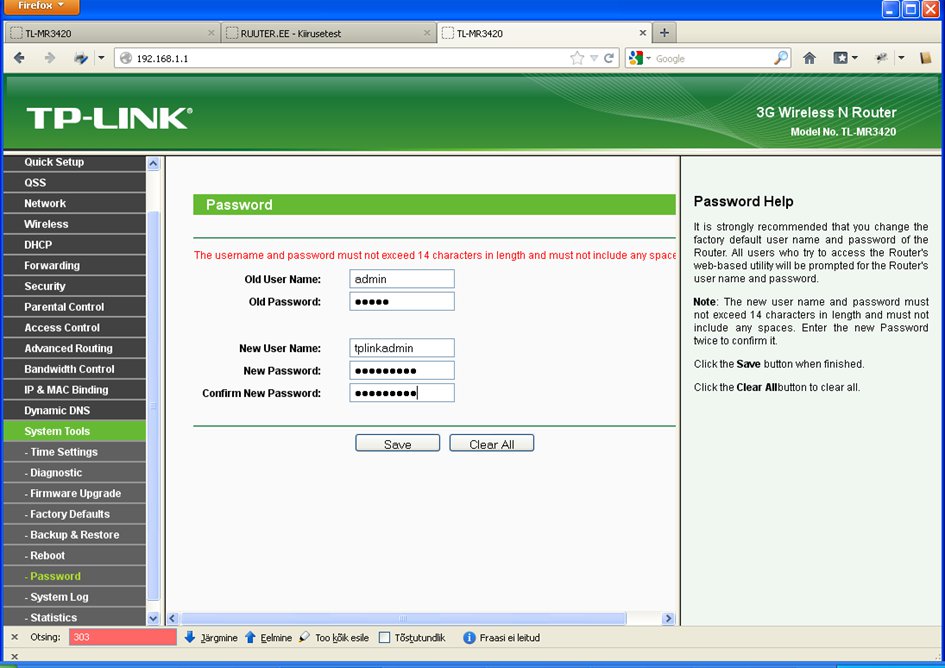Go forward with the browser forward arrow

pos(49,58)
